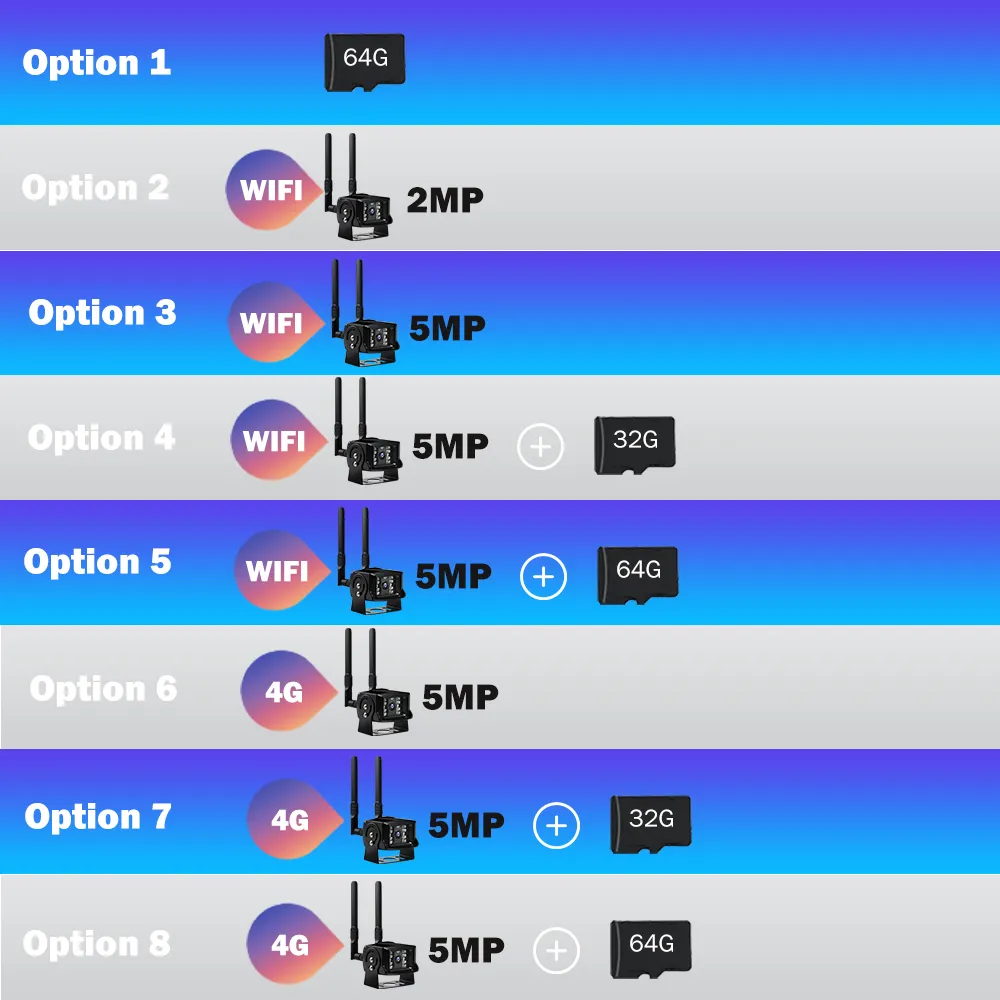Click the camera image in Option 3
Image resolution: width=1000 pixels, height=1000 pixels.
pos(364,318)
